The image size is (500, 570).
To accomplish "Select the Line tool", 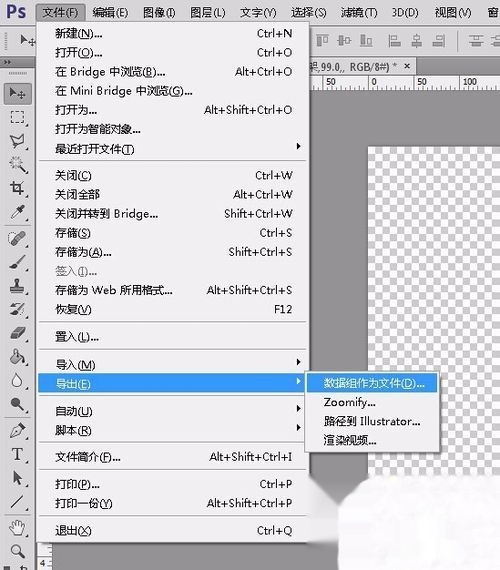I will pyautogui.click(x=17, y=502).
